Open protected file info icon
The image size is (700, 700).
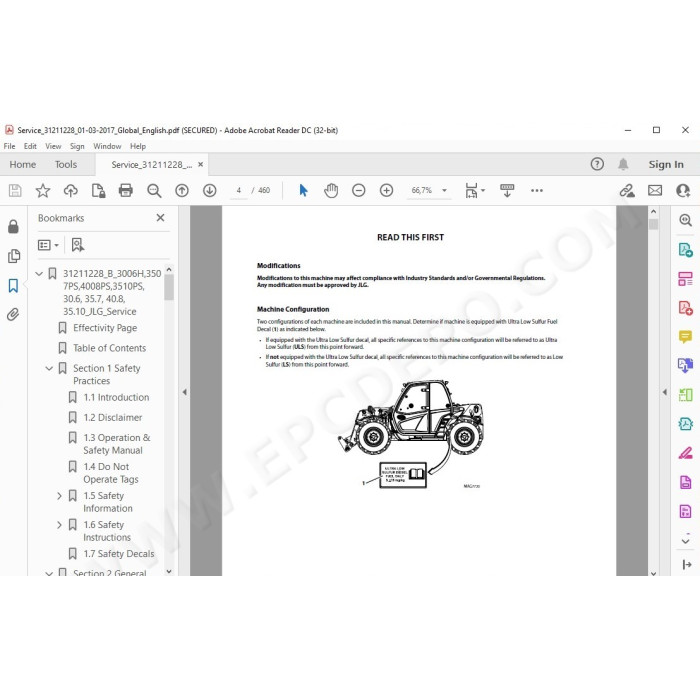pyautogui.click(x=98, y=191)
